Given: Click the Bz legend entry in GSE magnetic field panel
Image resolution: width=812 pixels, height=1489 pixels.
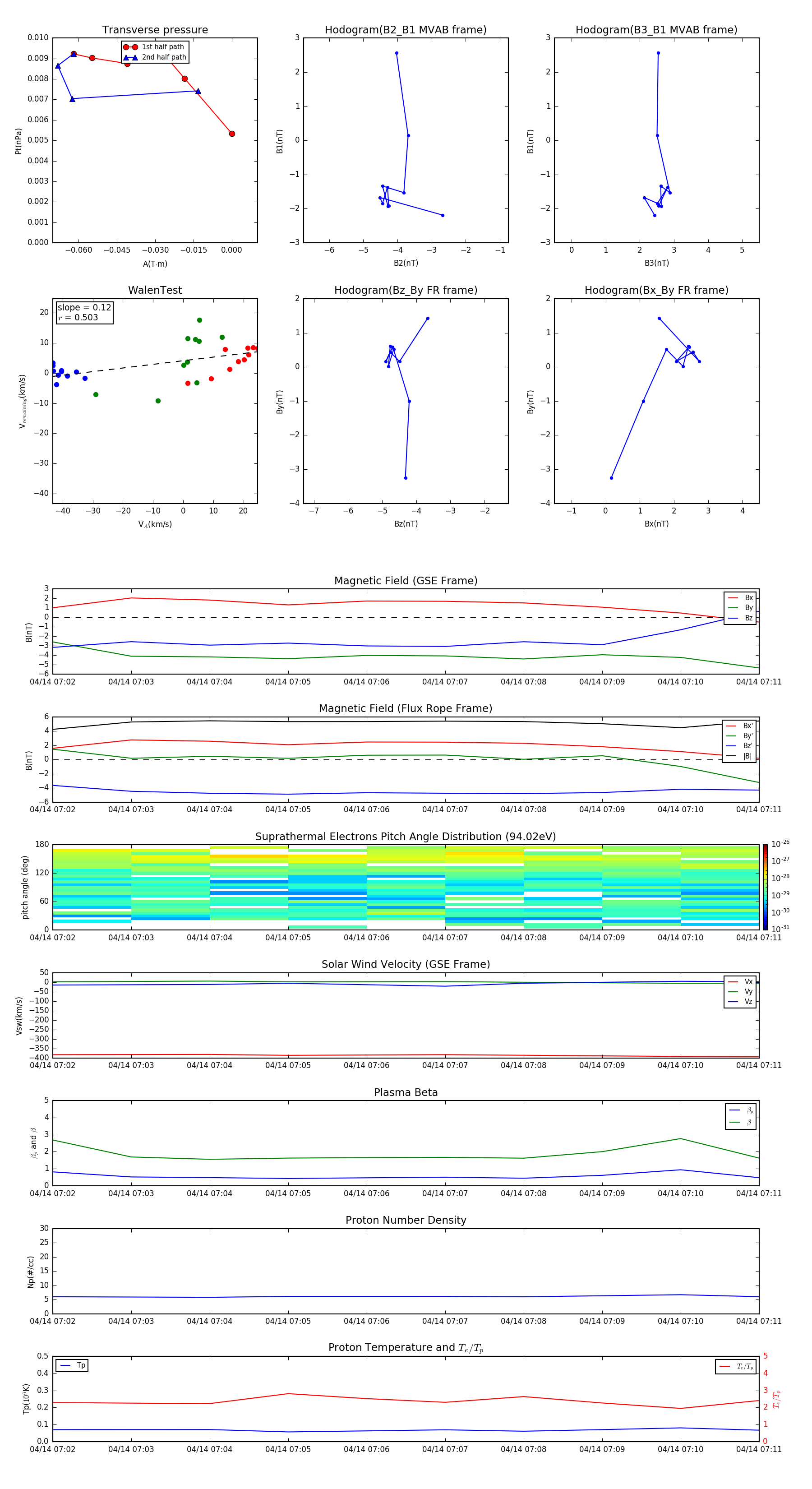Looking at the screenshot, I should (740, 618).
